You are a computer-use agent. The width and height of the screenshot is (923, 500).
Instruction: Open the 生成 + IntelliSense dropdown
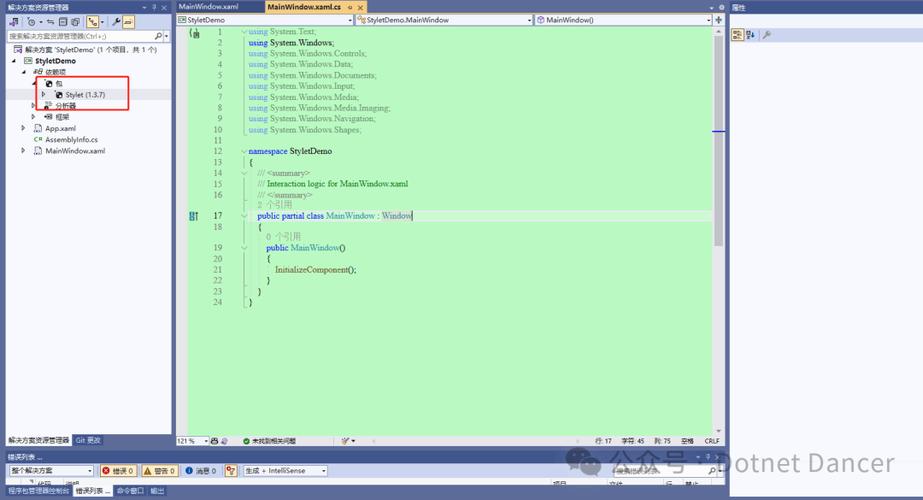click(x=285, y=471)
